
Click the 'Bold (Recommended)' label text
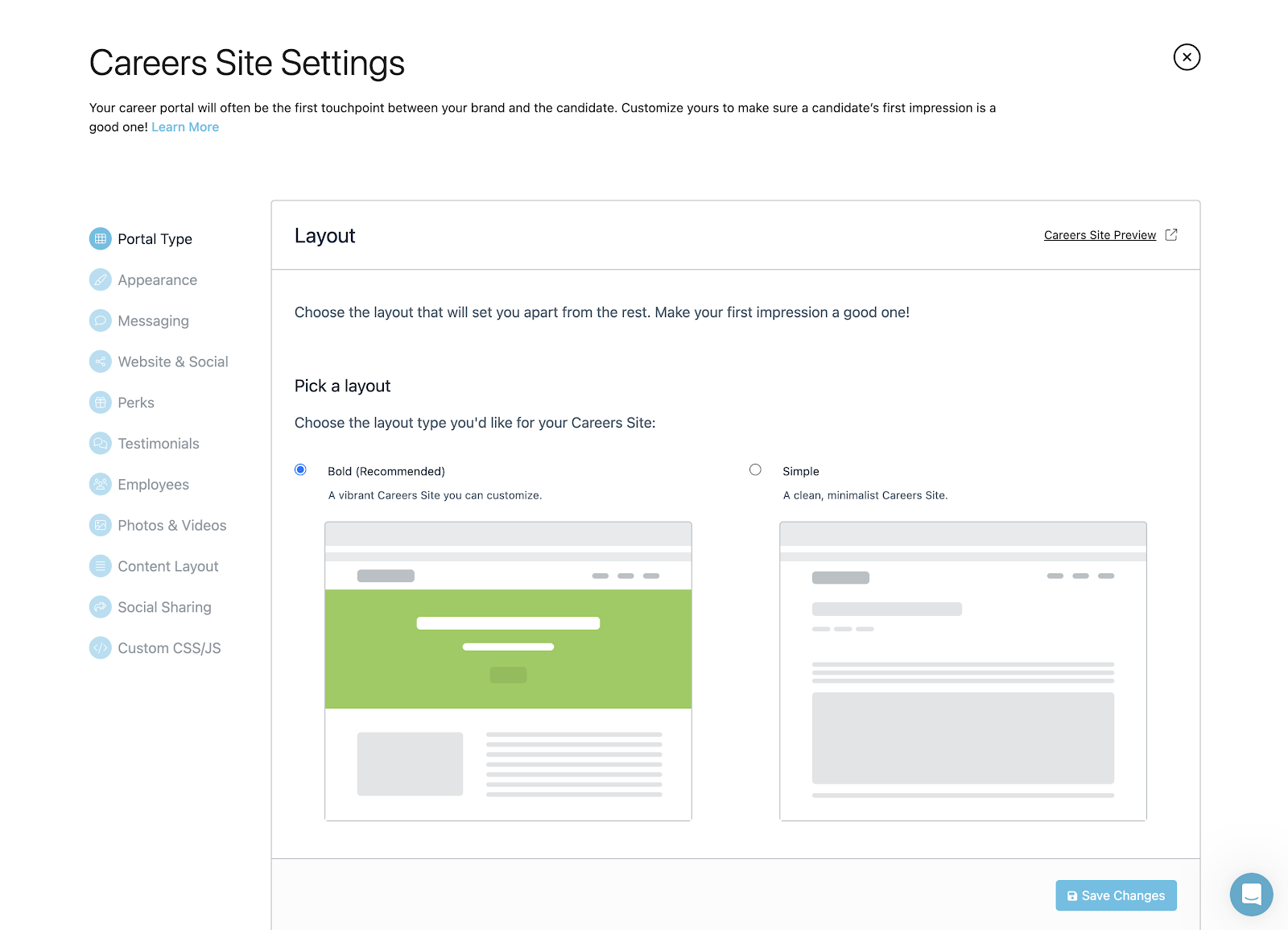[386, 471]
